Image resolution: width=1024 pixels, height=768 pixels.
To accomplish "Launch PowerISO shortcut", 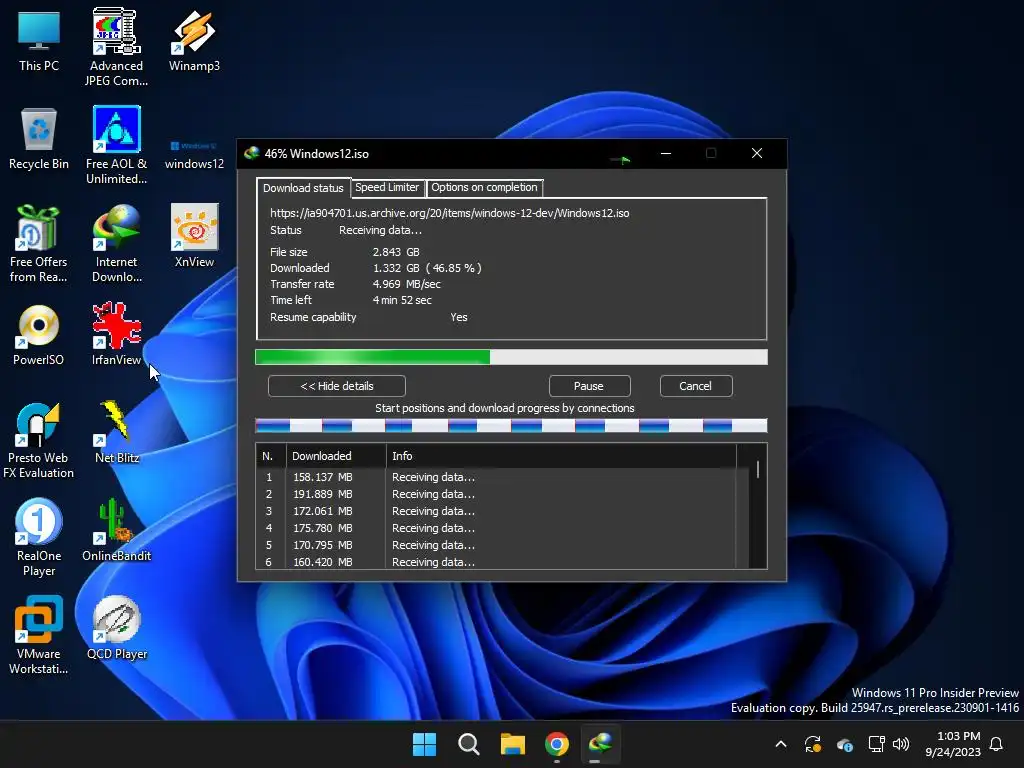I will point(39,334).
